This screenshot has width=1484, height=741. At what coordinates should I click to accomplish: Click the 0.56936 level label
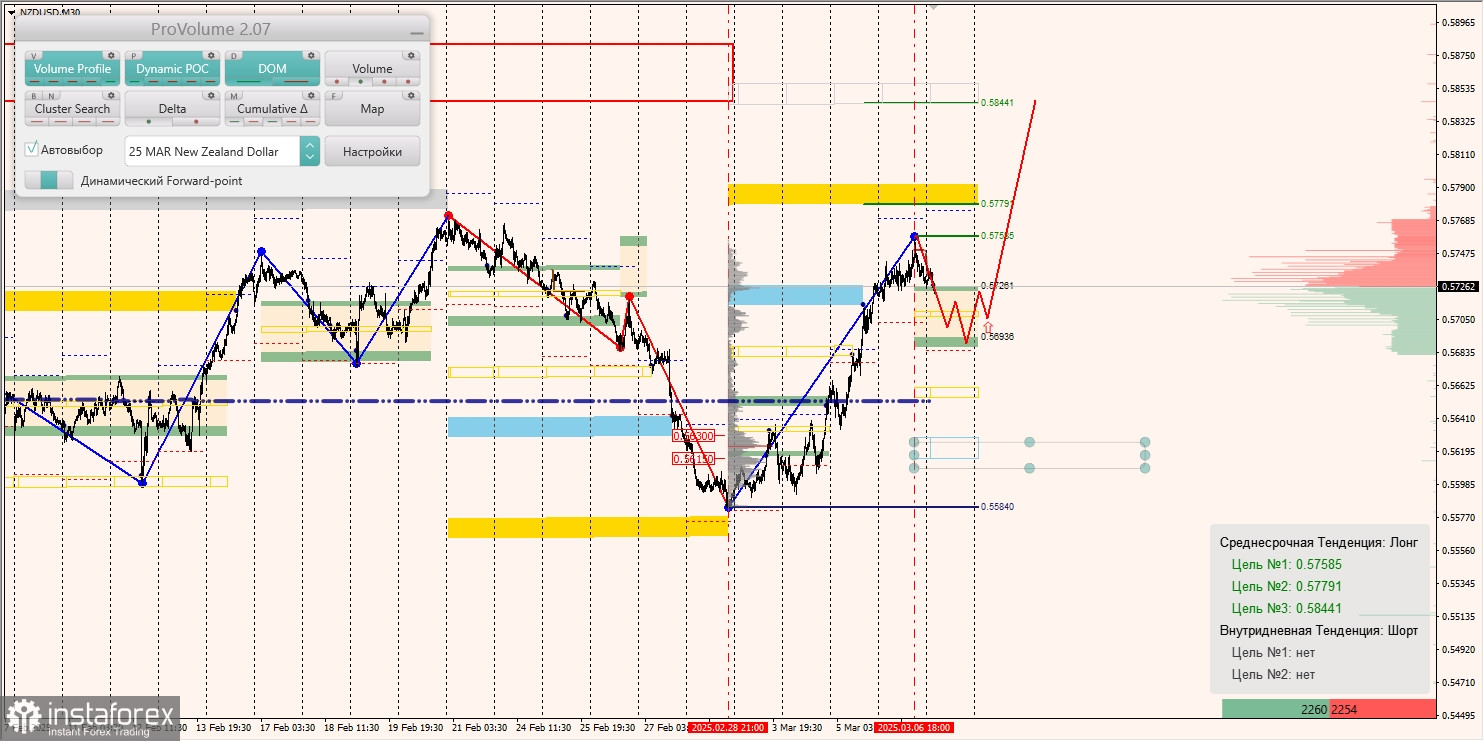[x=997, y=337]
